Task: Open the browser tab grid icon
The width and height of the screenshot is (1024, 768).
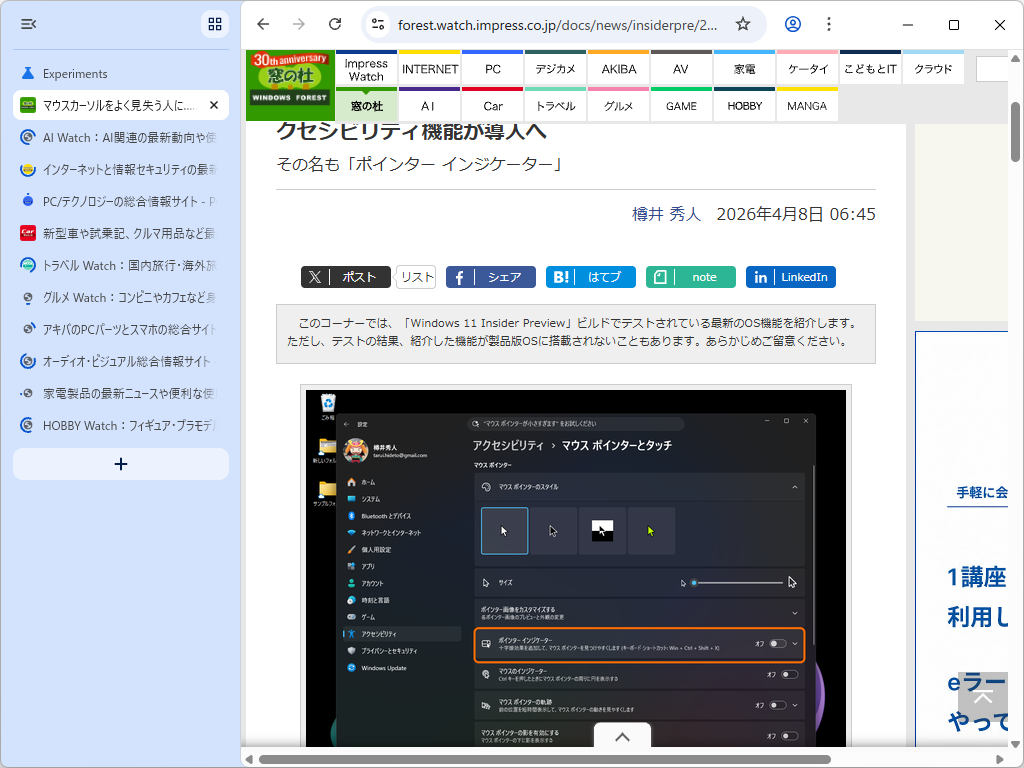Action: pyautogui.click(x=215, y=23)
